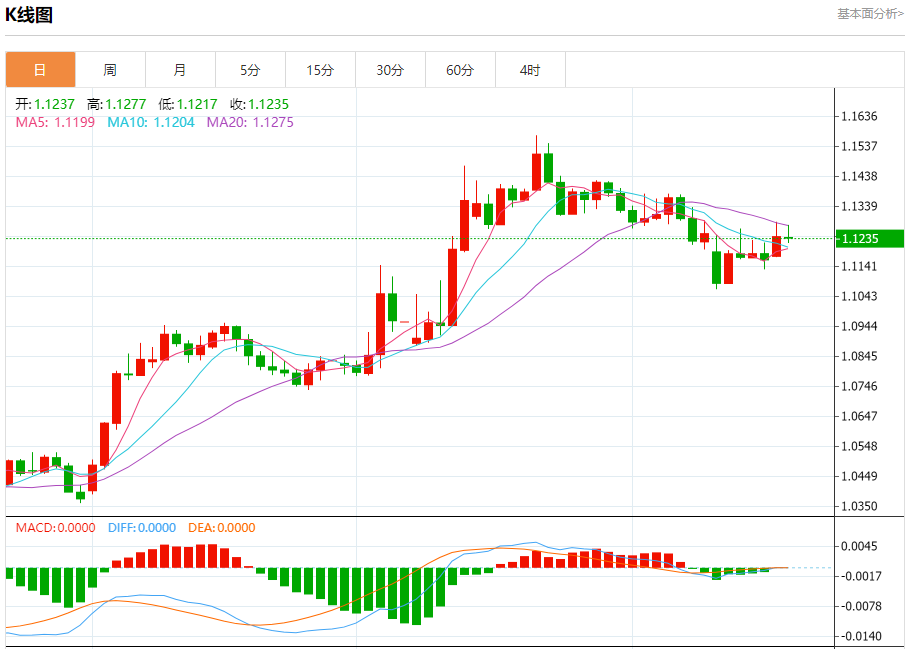
Task: Select the 日 daily chart tab
Action: (41, 70)
